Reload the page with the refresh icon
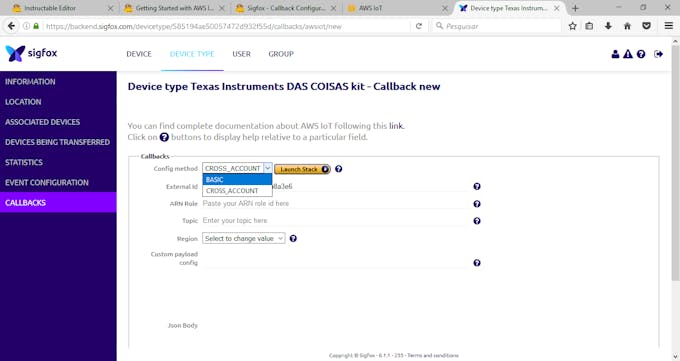This screenshot has width=680, height=361. (418, 26)
